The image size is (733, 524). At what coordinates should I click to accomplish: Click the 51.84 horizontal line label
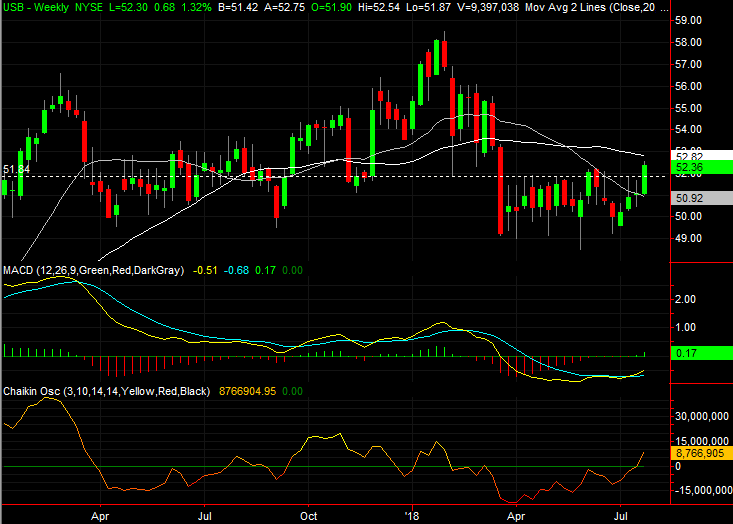(x=17, y=169)
